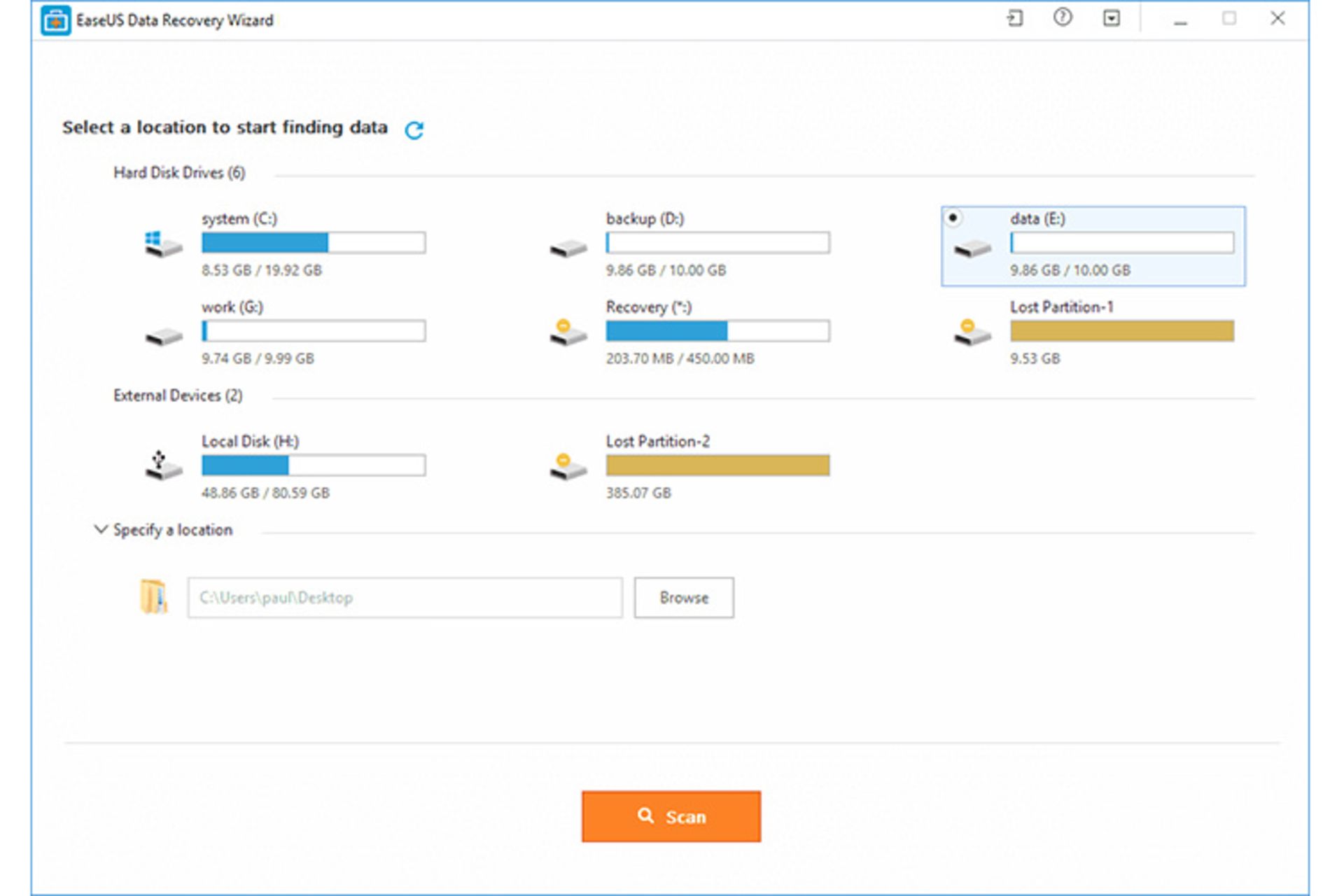Click the "9.53 GB" size text

(1035, 358)
